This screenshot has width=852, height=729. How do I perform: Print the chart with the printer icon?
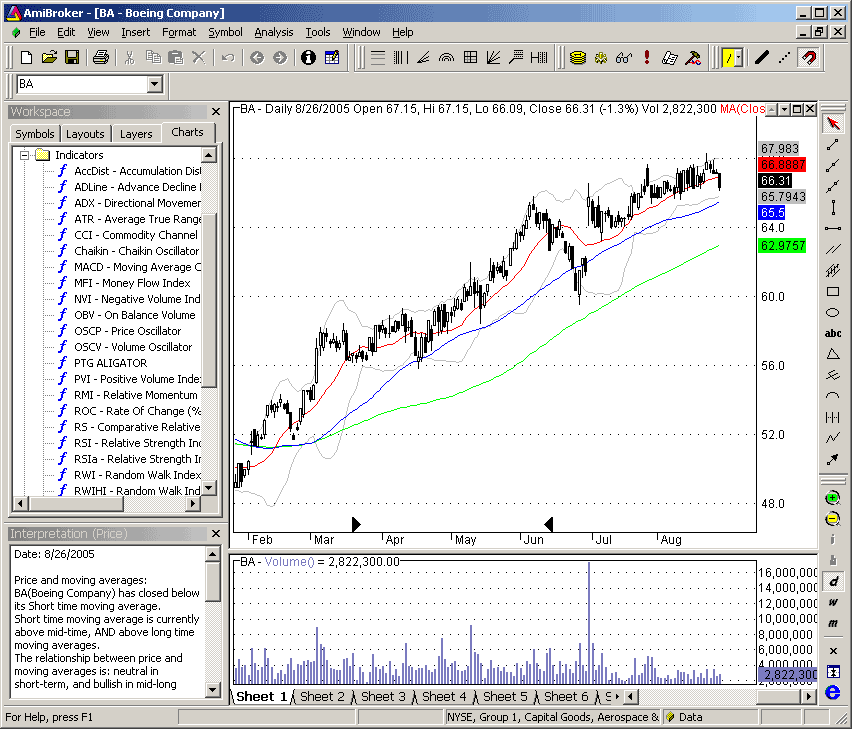point(101,57)
